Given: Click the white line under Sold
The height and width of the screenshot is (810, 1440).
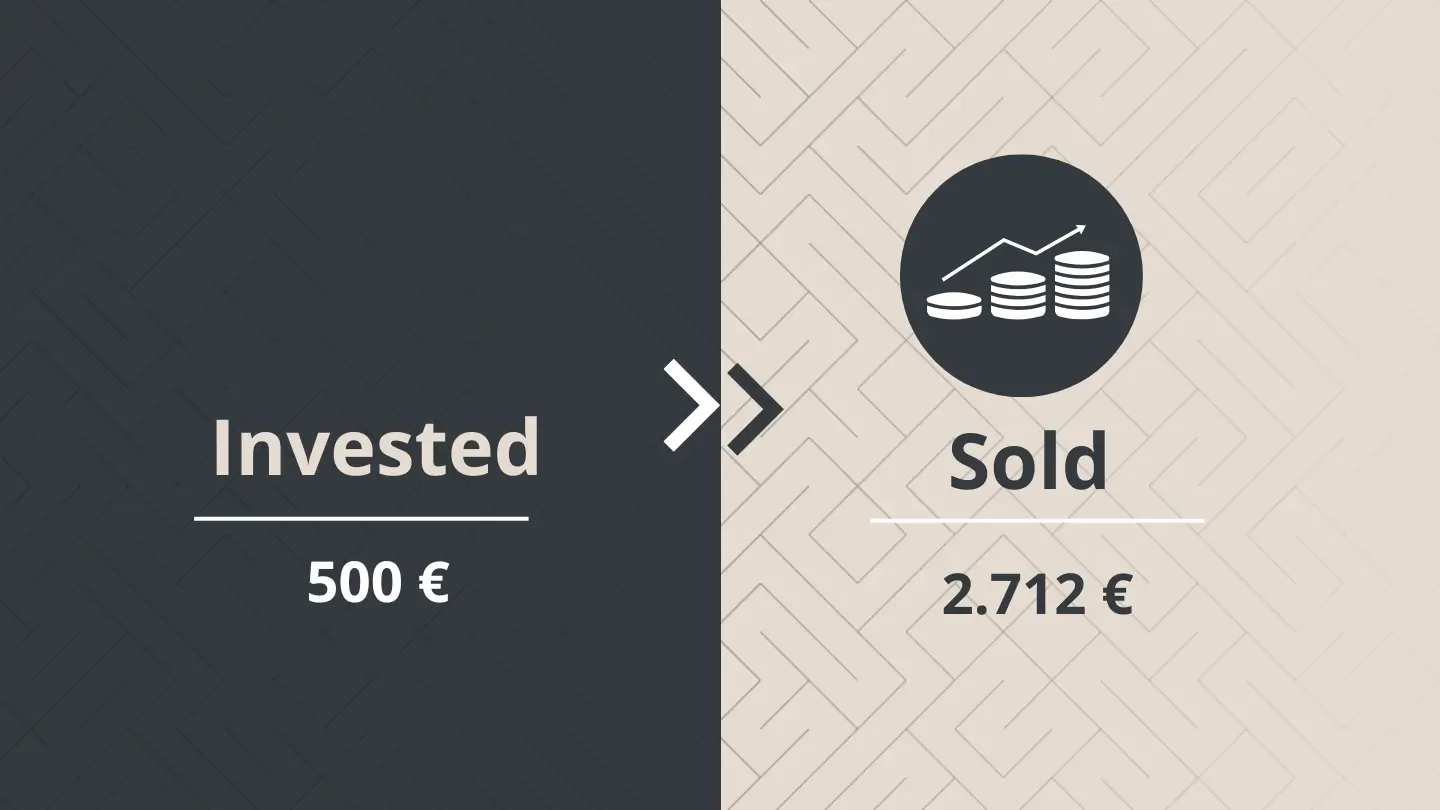Looking at the screenshot, I should point(1037,521).
